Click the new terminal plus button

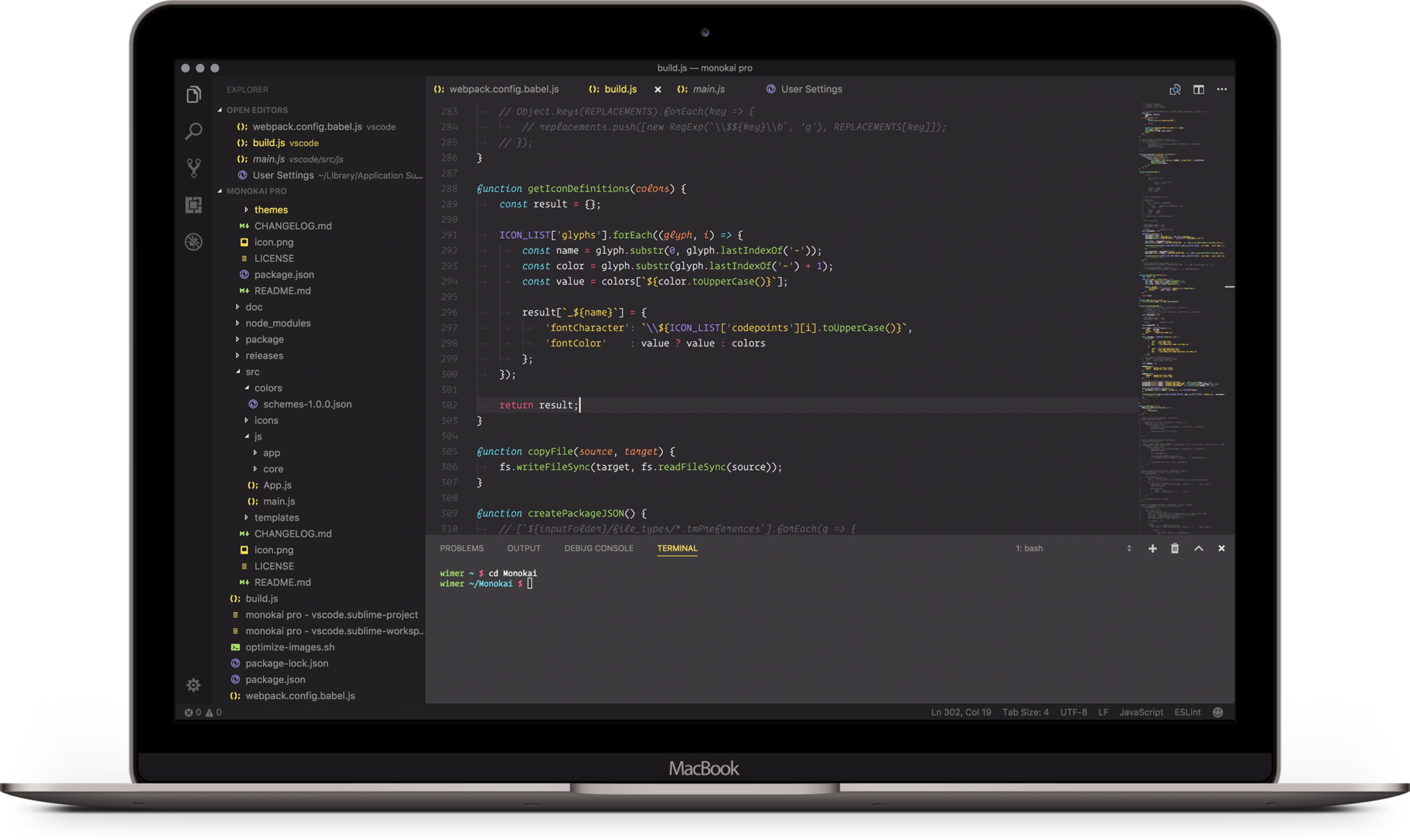pyautogui.click(x=1153, y=548)
